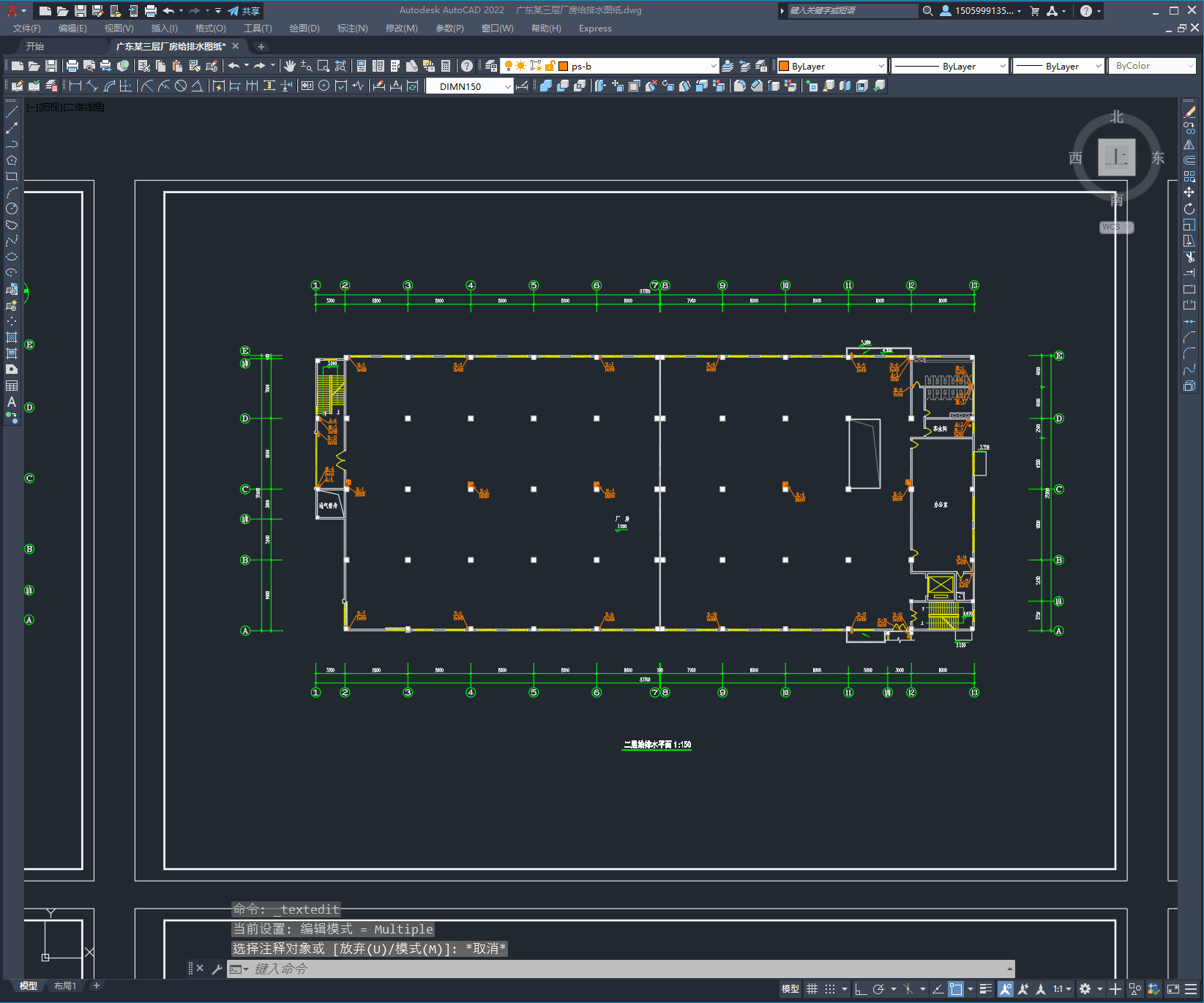This screenshot has height=1003, width=1204.
Task: Select the Line tool in the draw toolbar
Action: (x=12, y=112)
